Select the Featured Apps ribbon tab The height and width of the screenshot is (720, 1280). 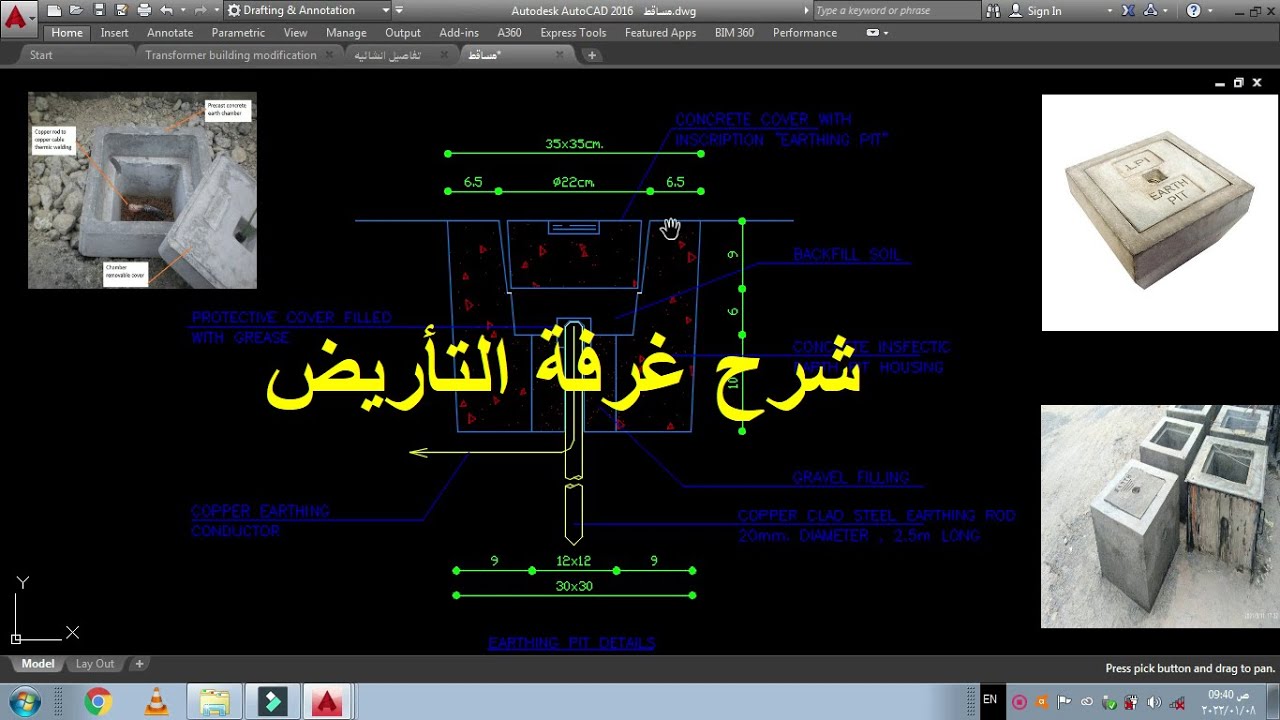tap(660, 33)
